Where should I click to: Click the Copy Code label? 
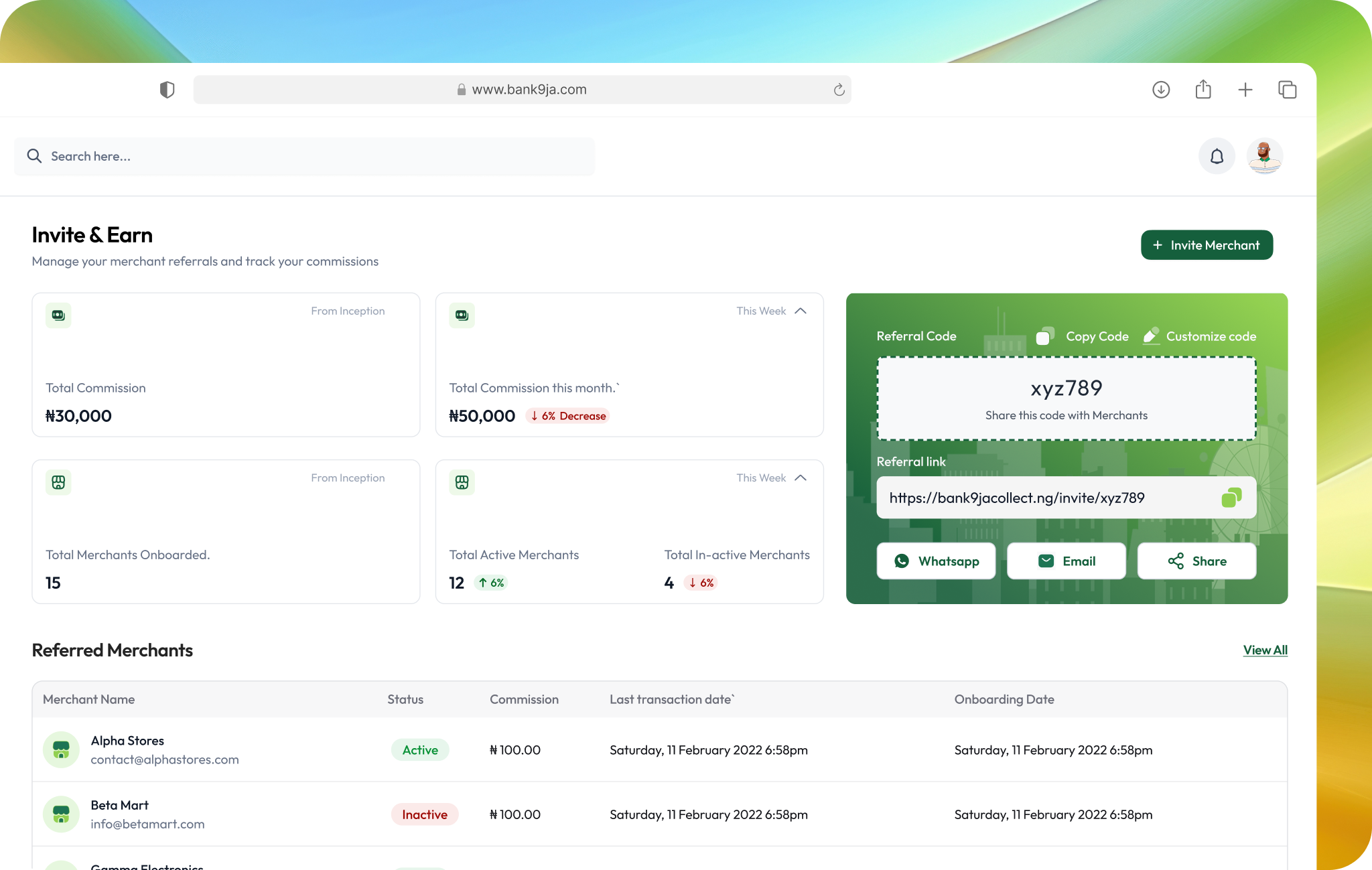coord(1097,336)
